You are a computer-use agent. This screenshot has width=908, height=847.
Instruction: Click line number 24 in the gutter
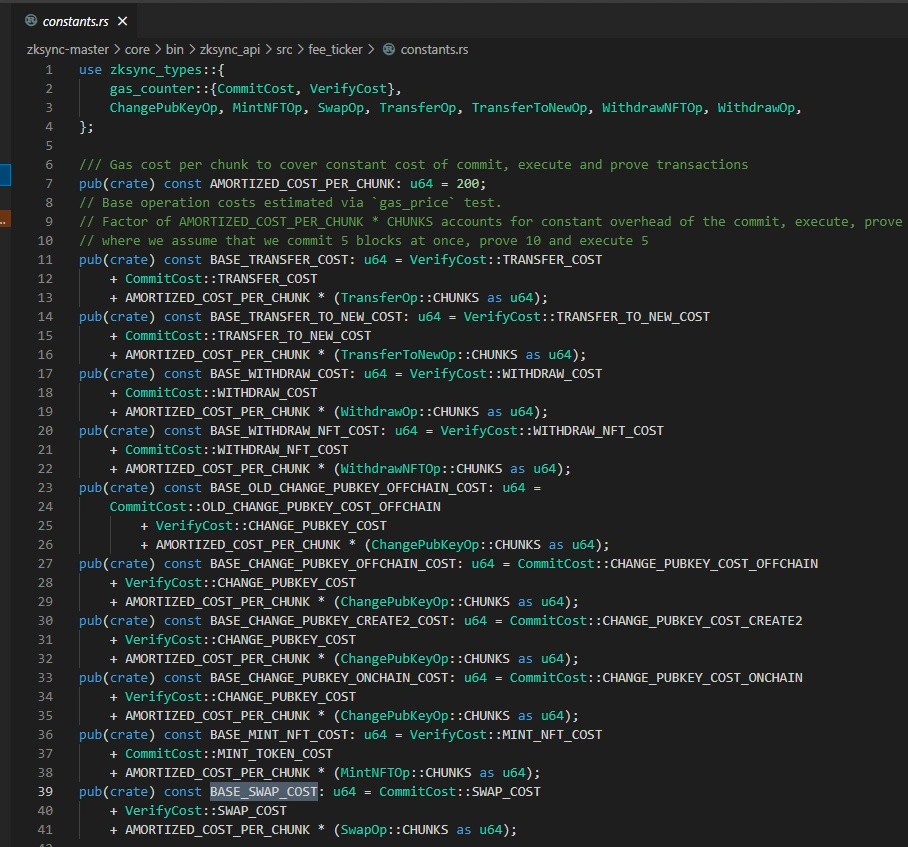click(45, 506)
